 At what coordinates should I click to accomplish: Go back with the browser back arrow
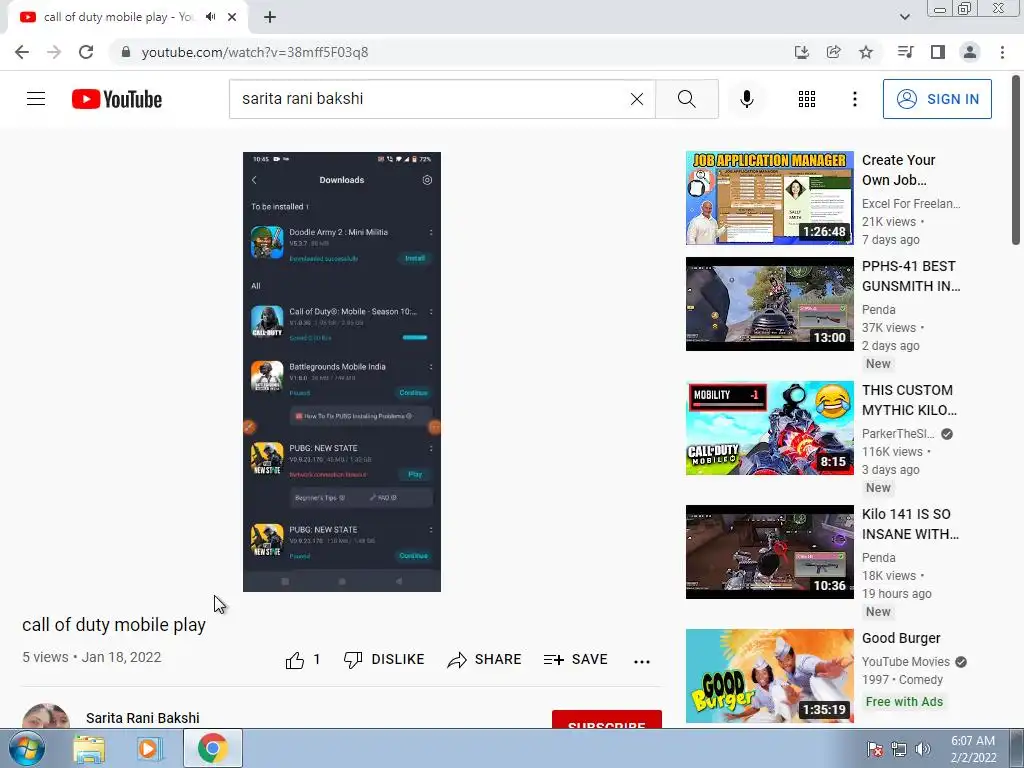[x=22, y=52]
